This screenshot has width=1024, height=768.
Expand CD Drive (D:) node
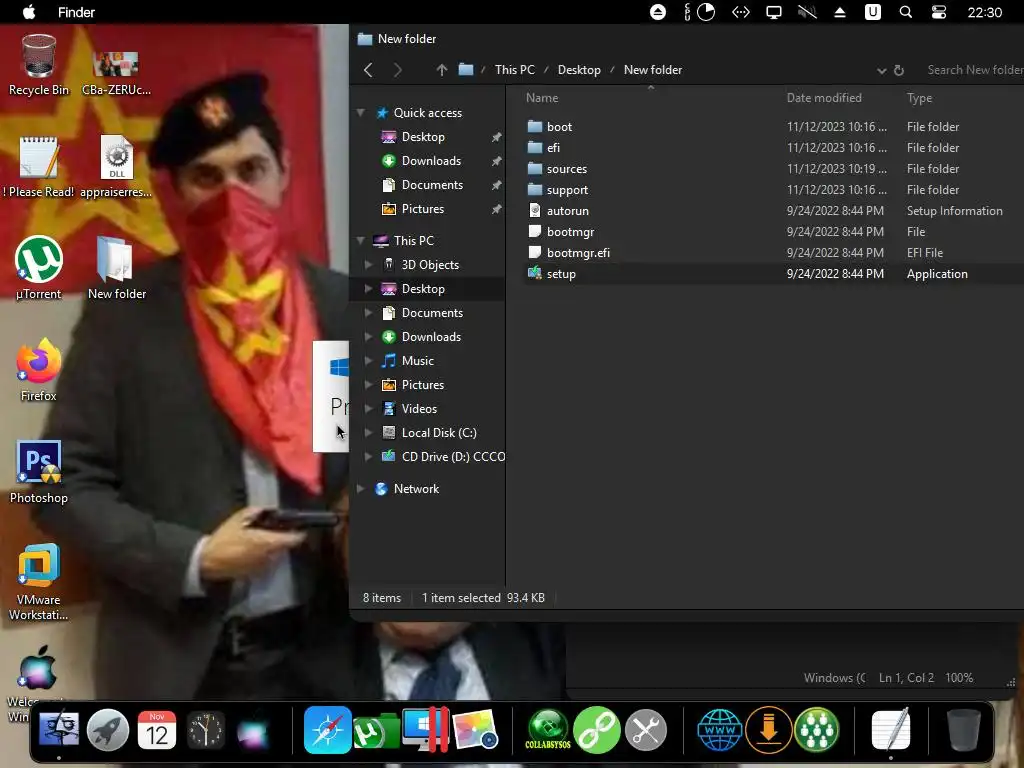pyautogui.click(x=369, y=456)
